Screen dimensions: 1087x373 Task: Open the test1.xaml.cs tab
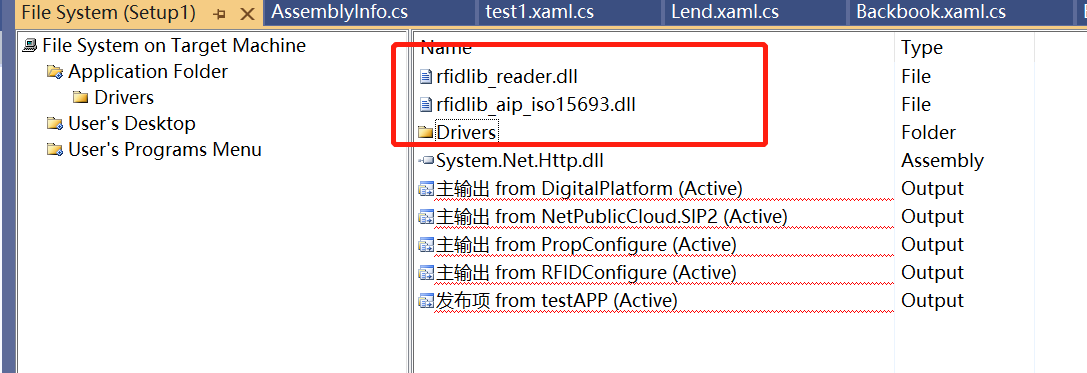point(539,12)
